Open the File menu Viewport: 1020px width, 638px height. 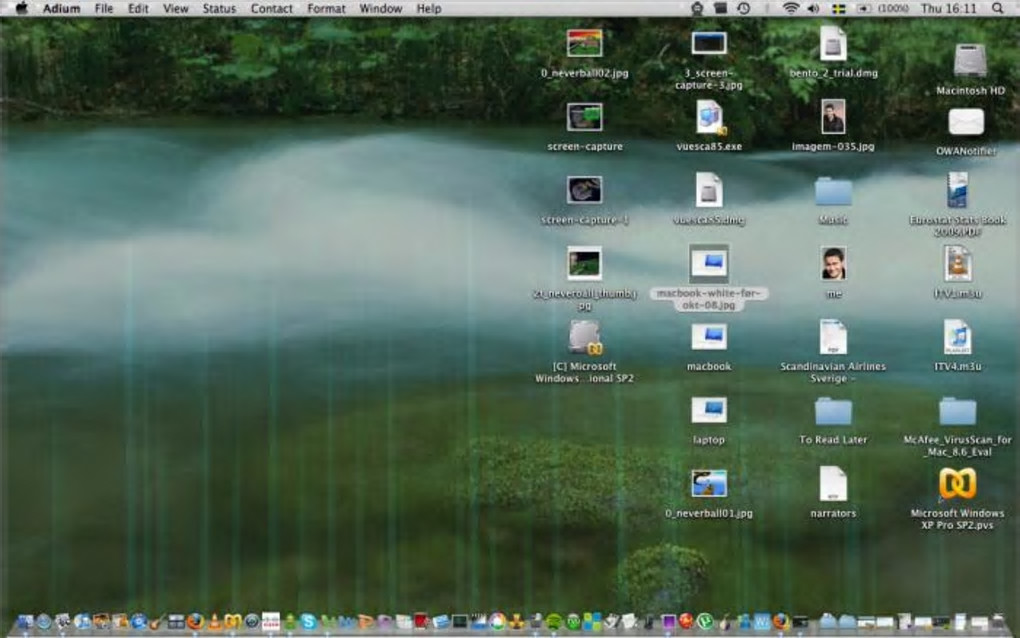coord(103,8)
